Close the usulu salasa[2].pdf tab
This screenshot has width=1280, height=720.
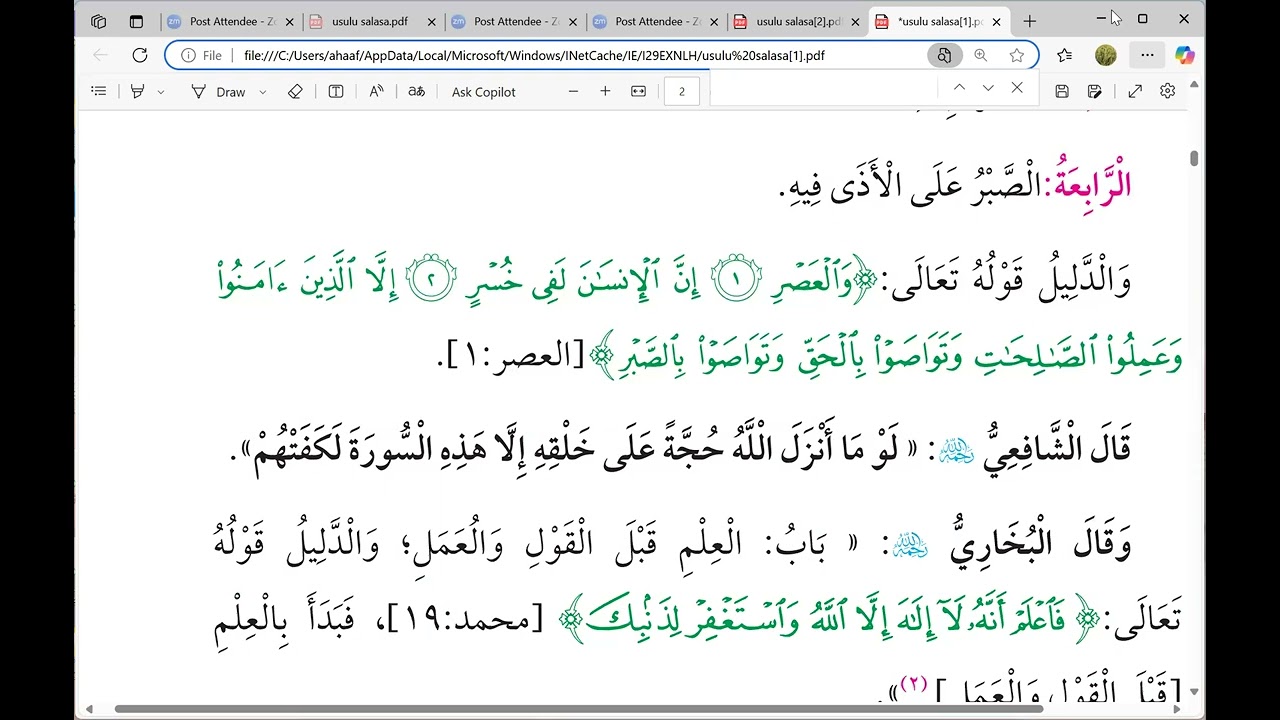(856, 21)
